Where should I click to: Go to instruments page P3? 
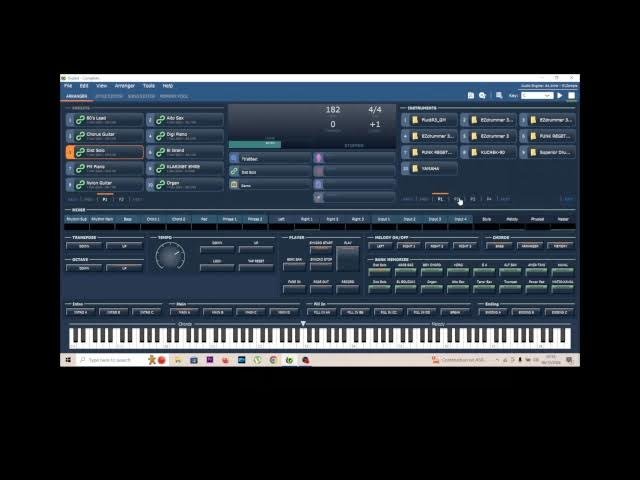(473, 199)
